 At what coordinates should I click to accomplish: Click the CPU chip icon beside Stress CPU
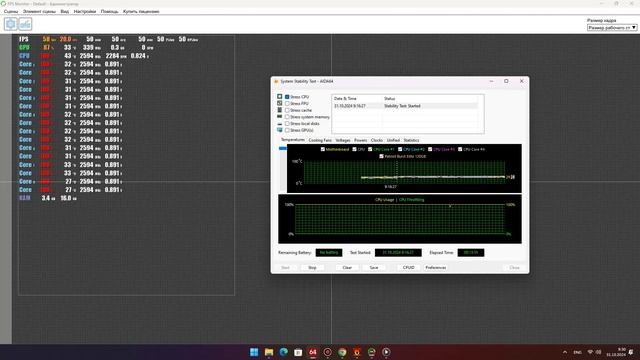[280, 97]
